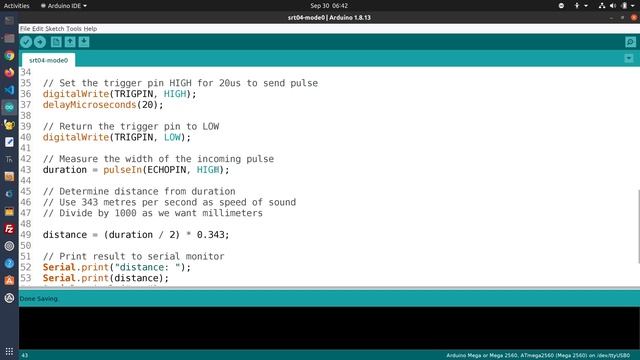Select the Arduino IDE icon in dock
The image size is (640, 360).
click(x=9, y=107)
